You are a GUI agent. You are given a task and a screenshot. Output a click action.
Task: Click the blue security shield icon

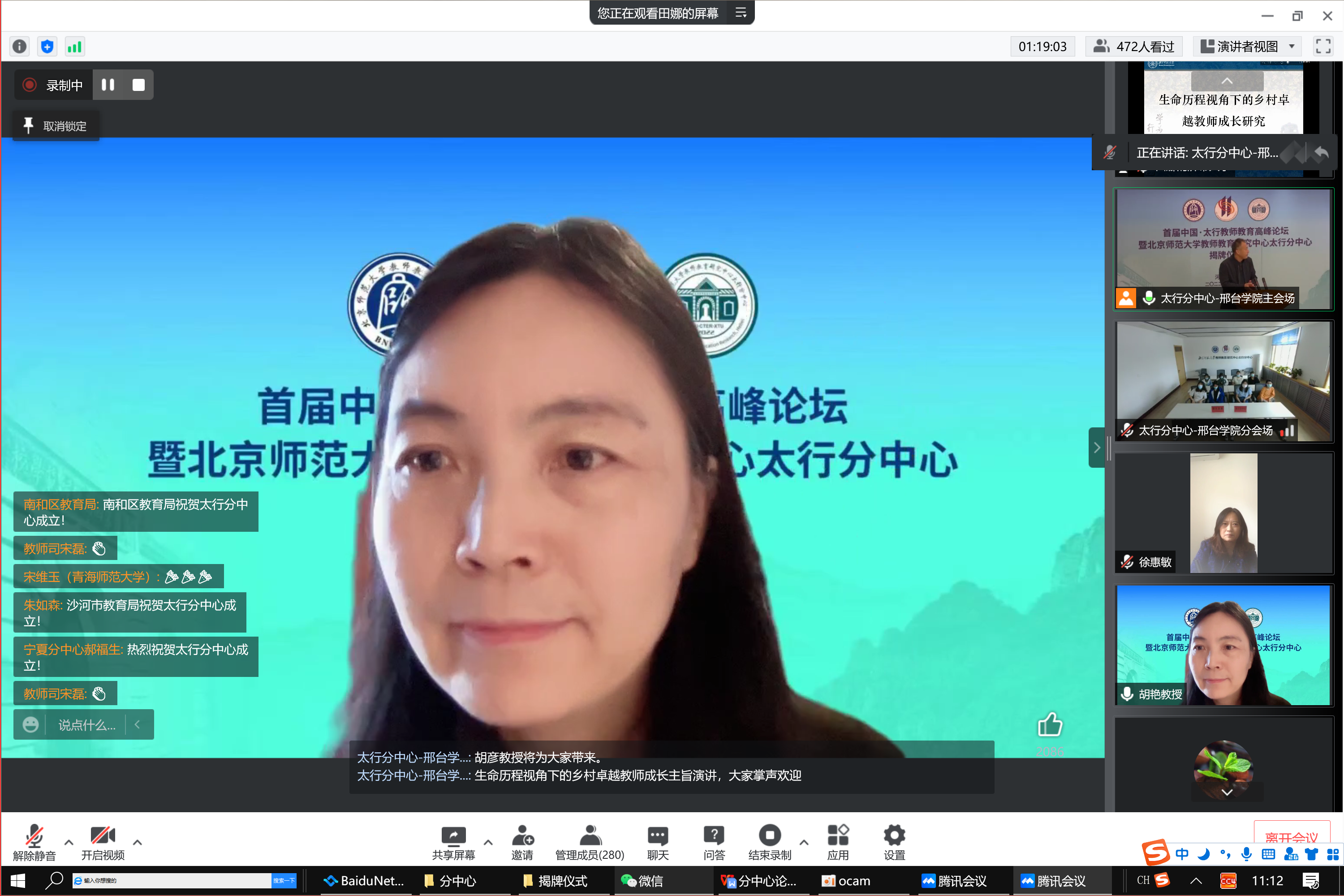(47, 46)
